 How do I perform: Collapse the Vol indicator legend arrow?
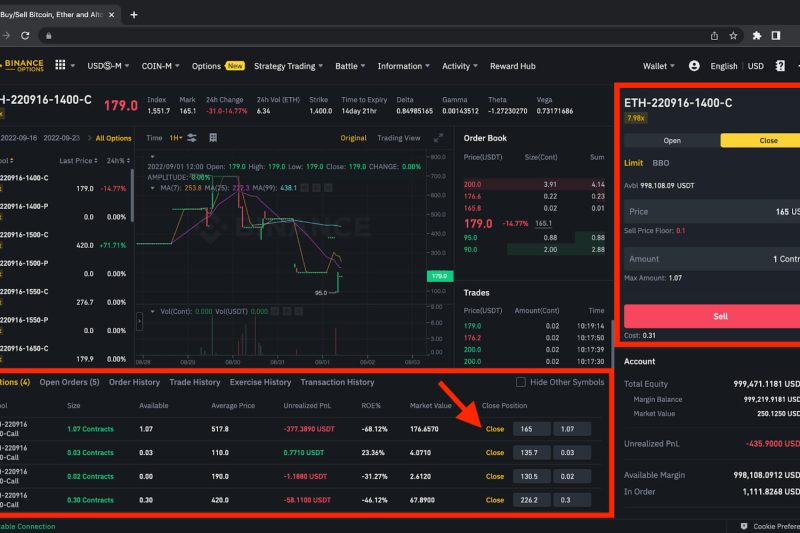(153, 311)
